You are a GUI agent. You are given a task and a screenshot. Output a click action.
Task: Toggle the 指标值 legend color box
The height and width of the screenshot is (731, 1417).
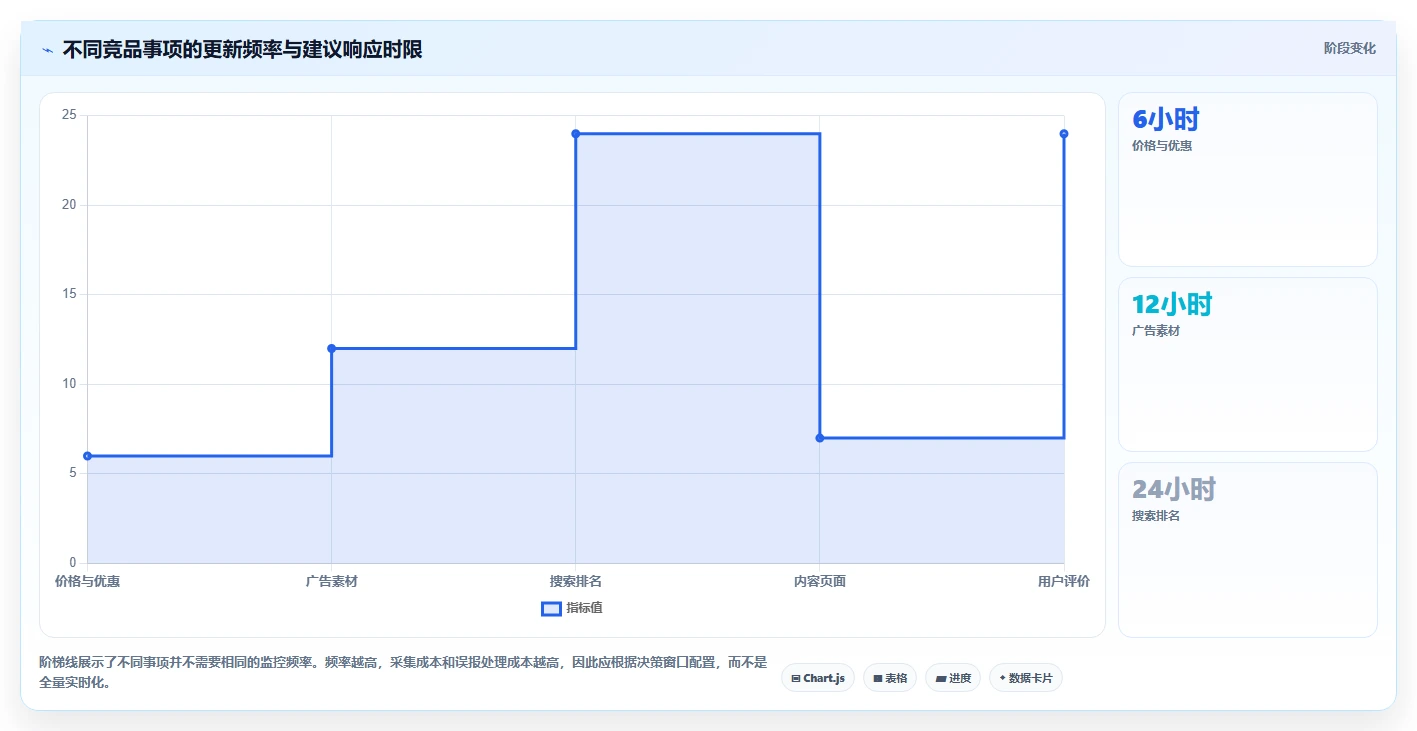point(551,609)
